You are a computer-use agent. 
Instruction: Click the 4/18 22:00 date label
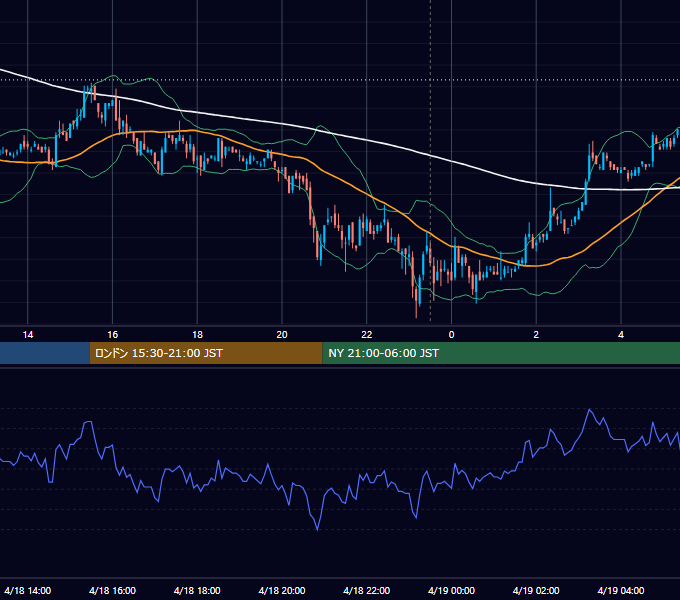(367, 590)
